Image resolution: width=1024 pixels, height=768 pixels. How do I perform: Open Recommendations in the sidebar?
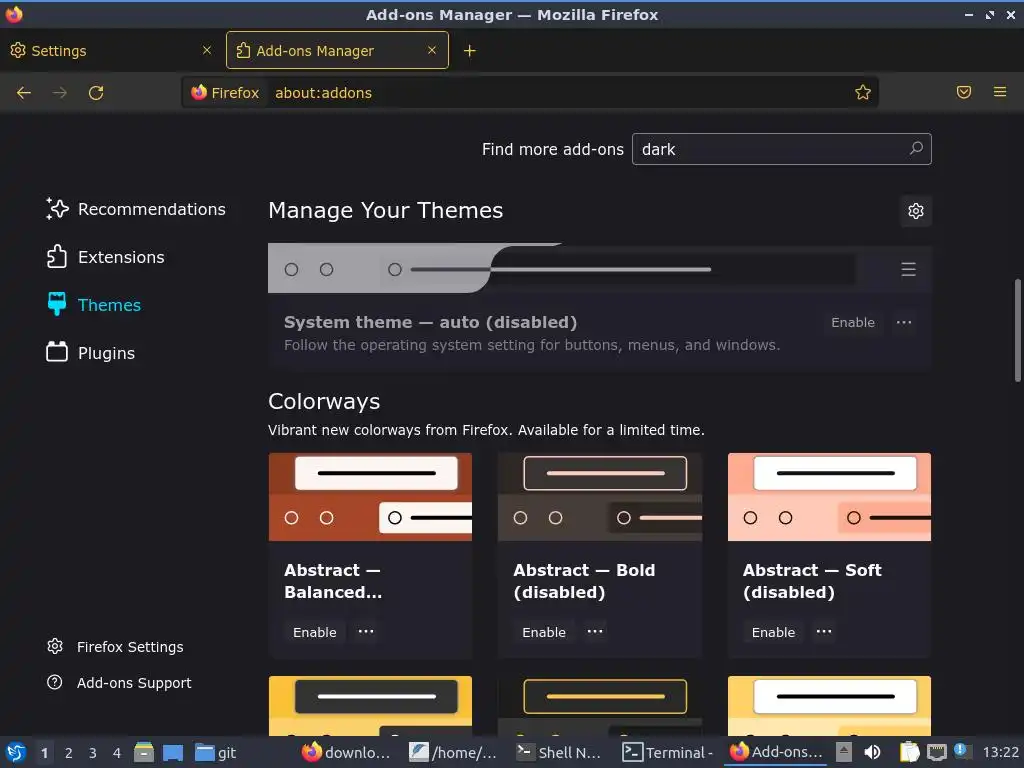click(136, 209)
